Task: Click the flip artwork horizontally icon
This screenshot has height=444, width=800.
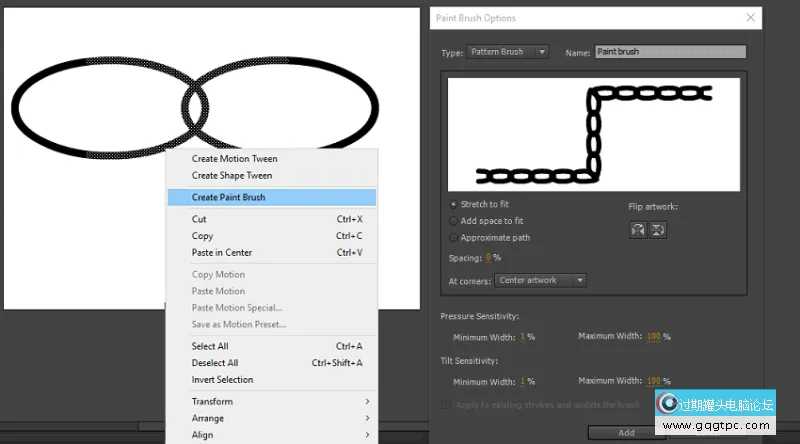Action: [x=637, y=229]
